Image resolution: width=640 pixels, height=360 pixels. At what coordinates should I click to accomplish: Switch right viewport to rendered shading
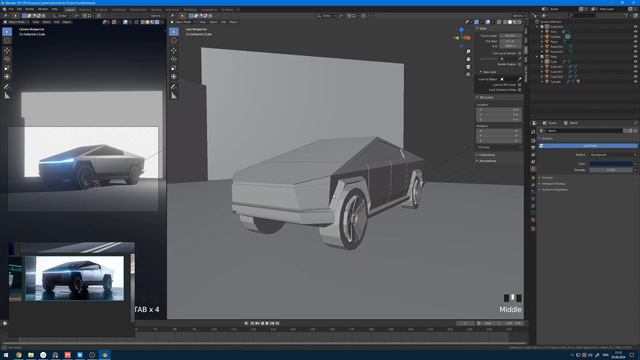point(519,22)
